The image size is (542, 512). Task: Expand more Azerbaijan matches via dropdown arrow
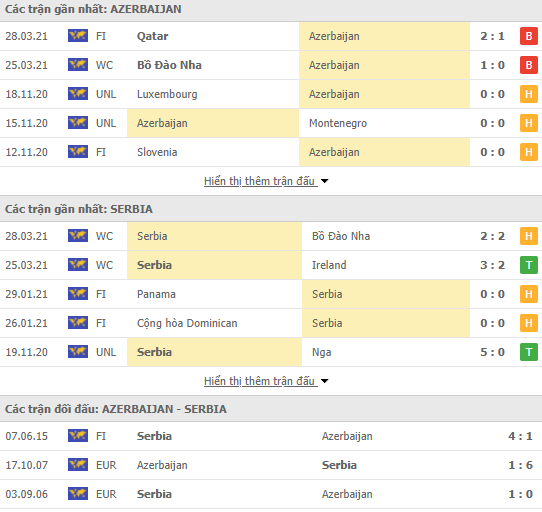[324, 181]
